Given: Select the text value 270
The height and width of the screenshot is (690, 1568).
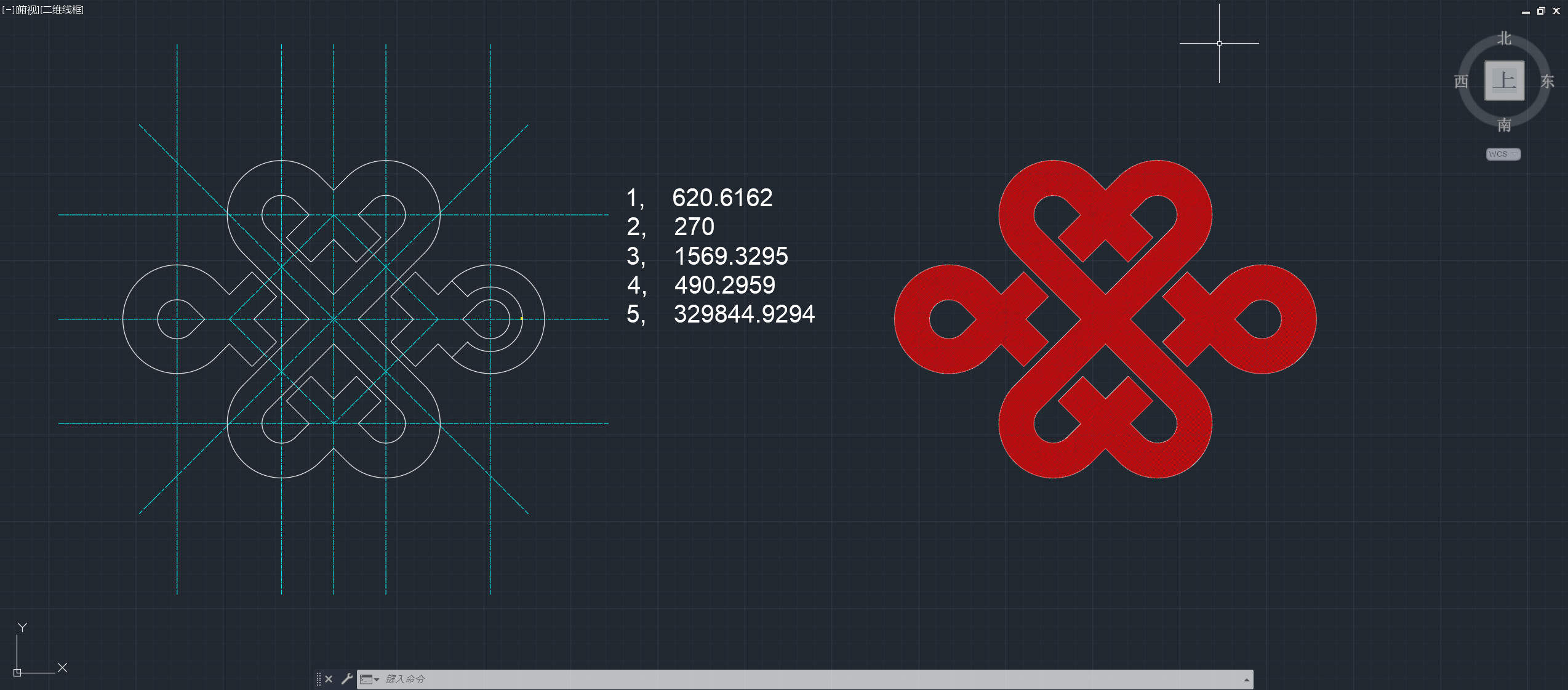Looking at the screenshot, I should (694, 227).
